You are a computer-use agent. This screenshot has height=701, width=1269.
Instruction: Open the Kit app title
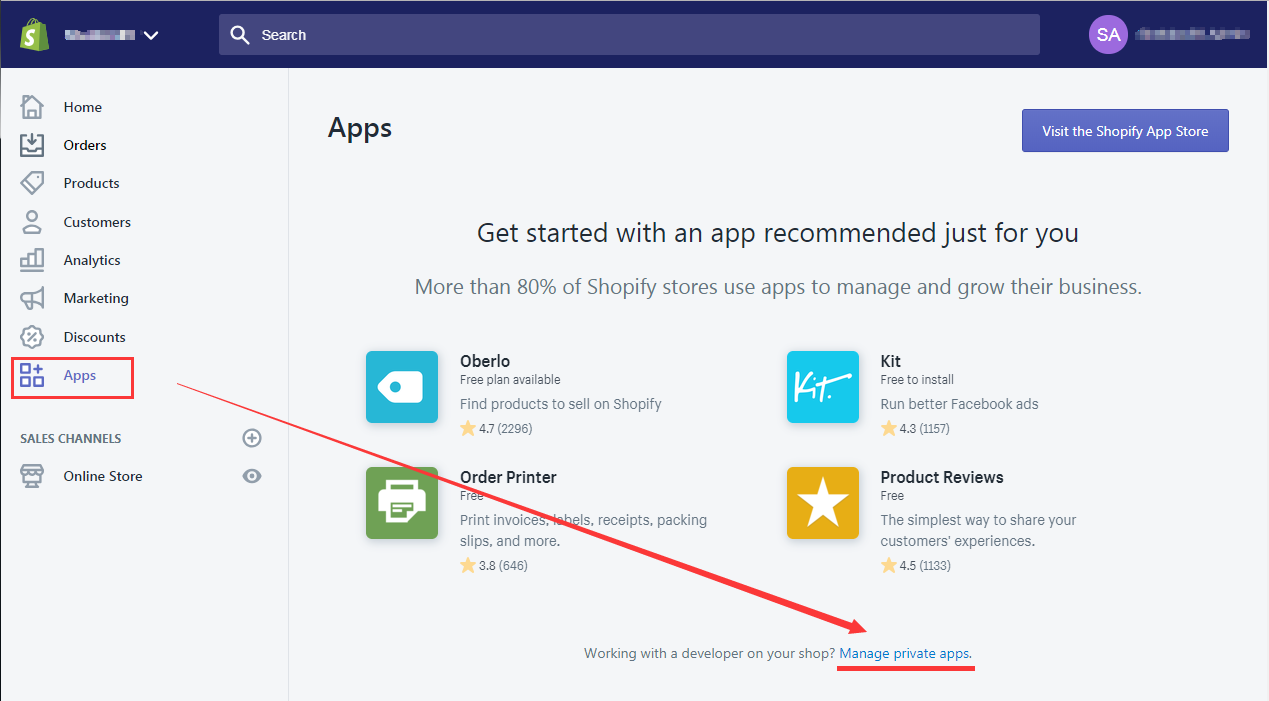(891, 361)
